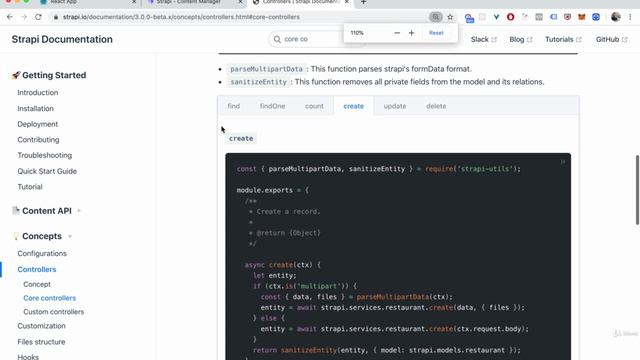This screenshot has height=360, width=640.
Task: Open the Concept sub-item
Action: 37,284
